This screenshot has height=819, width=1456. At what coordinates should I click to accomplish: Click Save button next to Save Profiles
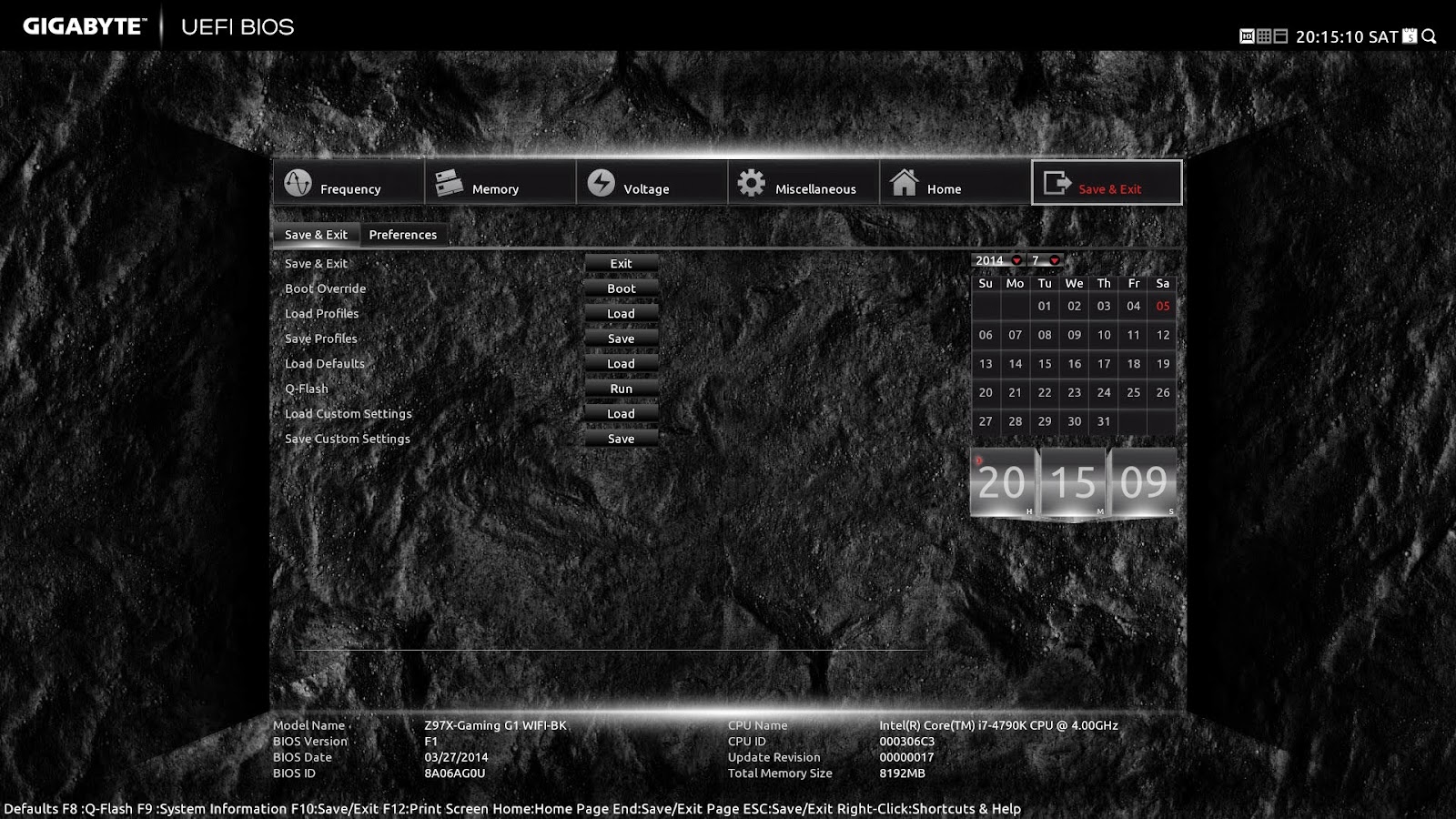tap(622, 339)
